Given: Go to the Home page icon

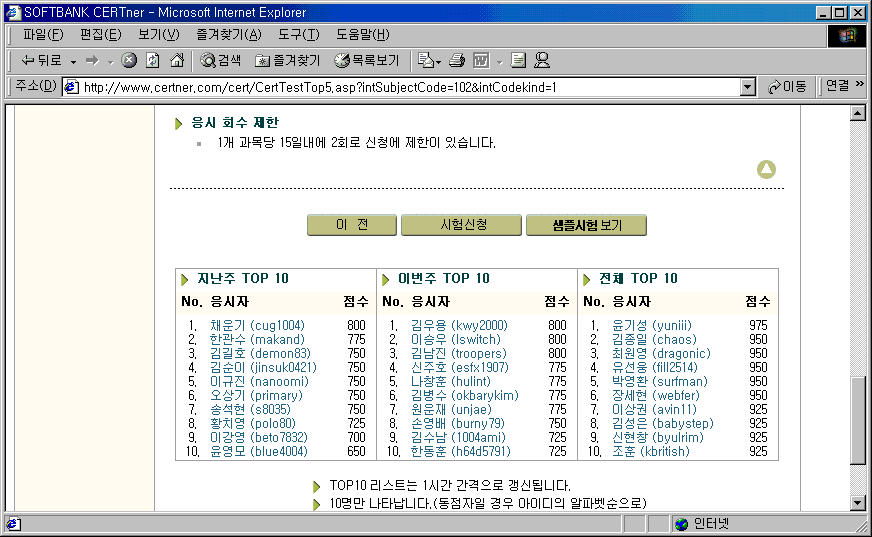Looking at the screenshot, I should 175,61.
